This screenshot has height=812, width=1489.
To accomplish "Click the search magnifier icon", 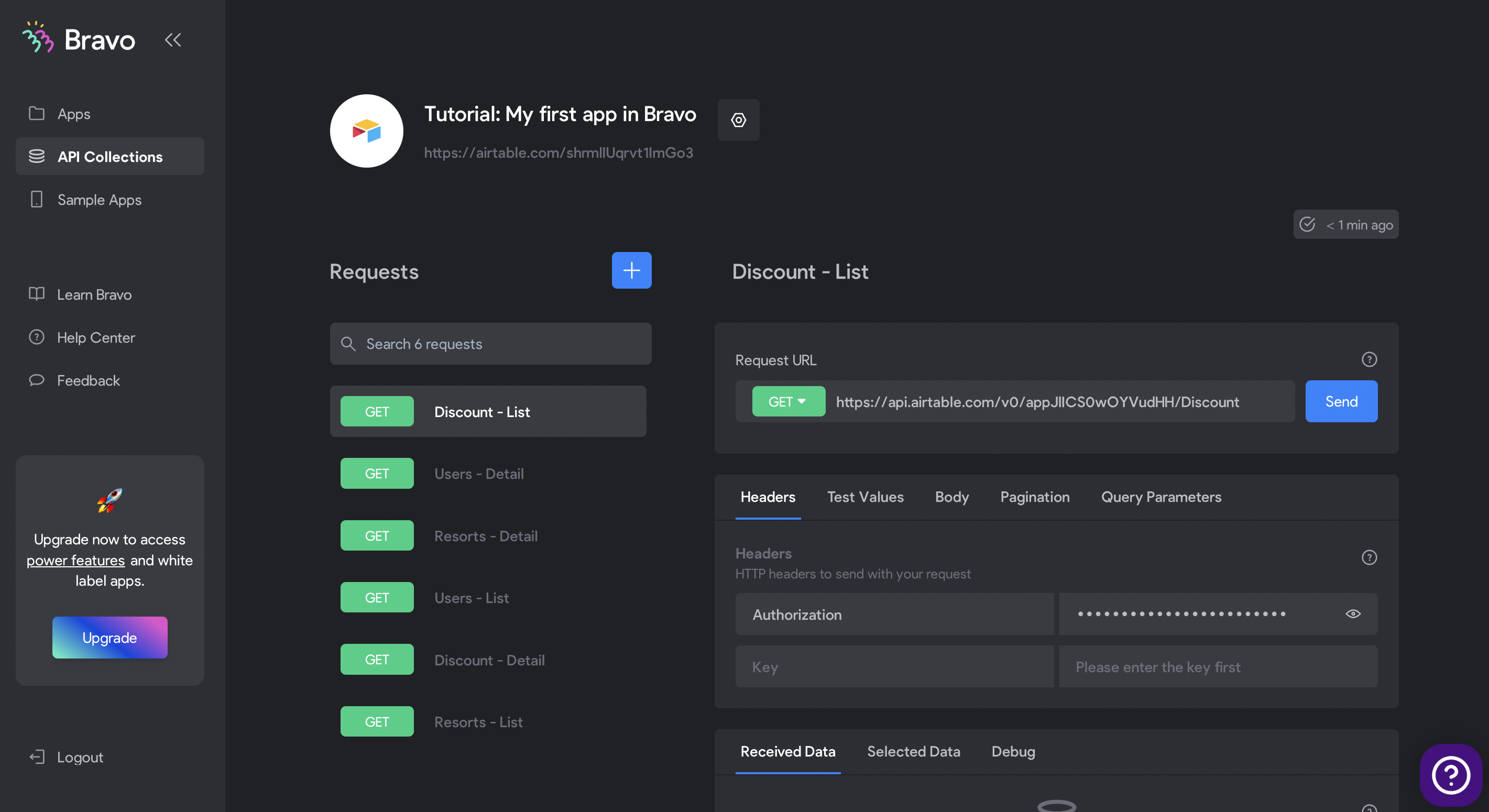I will [x=348, y=344].
